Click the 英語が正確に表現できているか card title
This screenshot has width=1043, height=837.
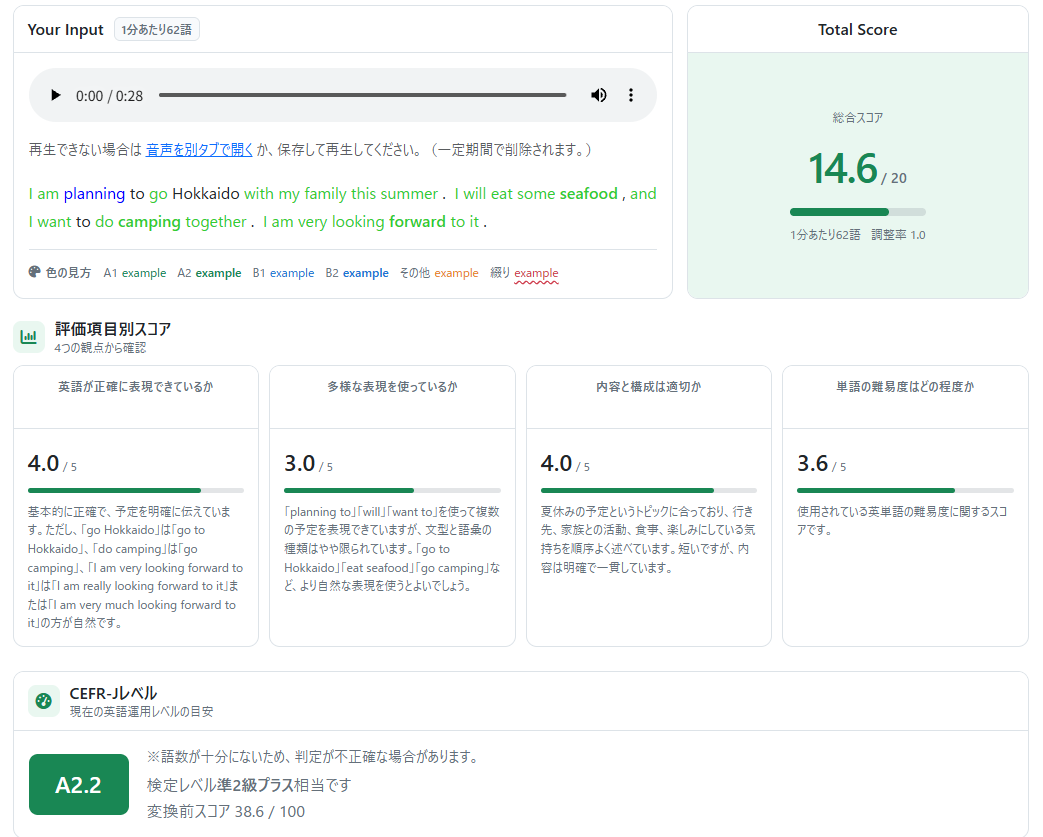tap(136, 387)
